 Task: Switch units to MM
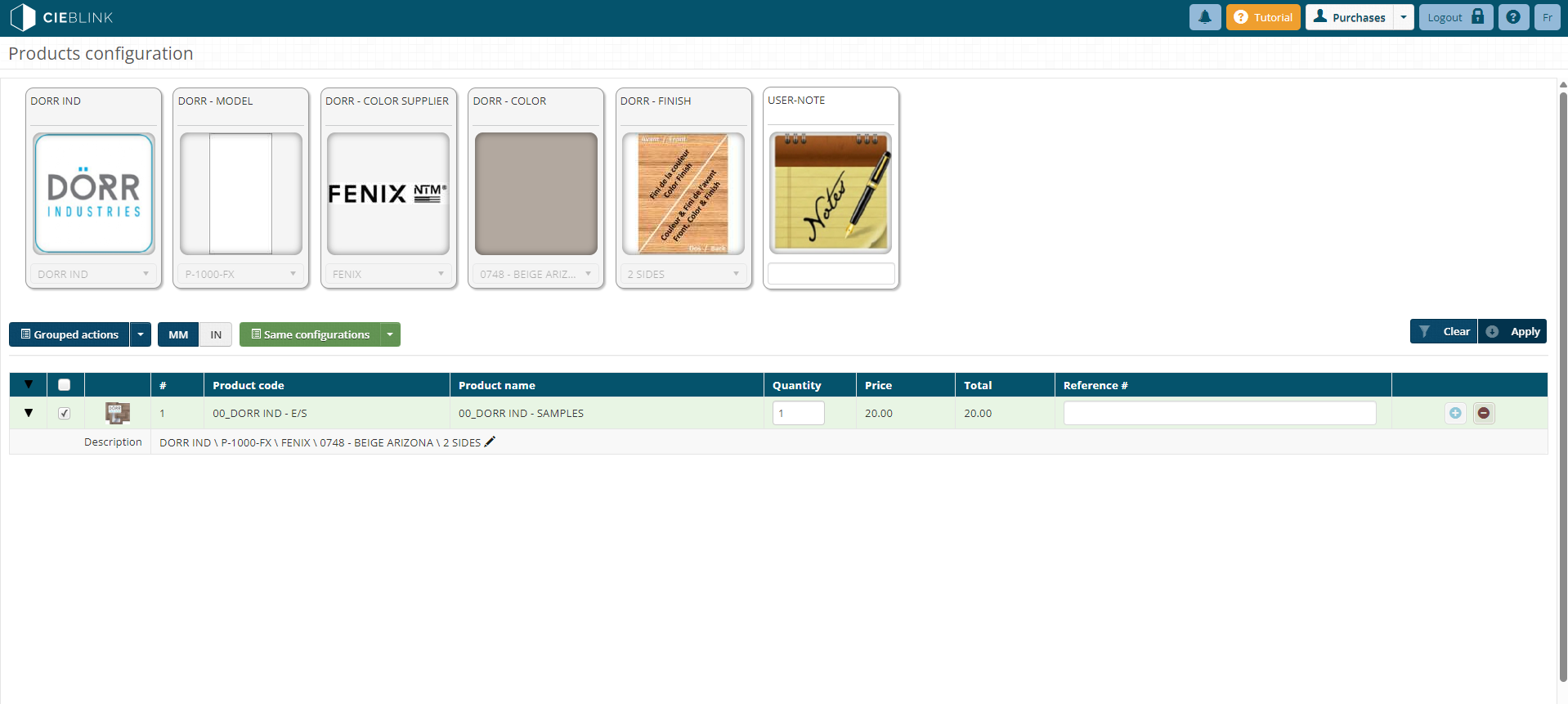pyautogui.click(x=178, y=334)
